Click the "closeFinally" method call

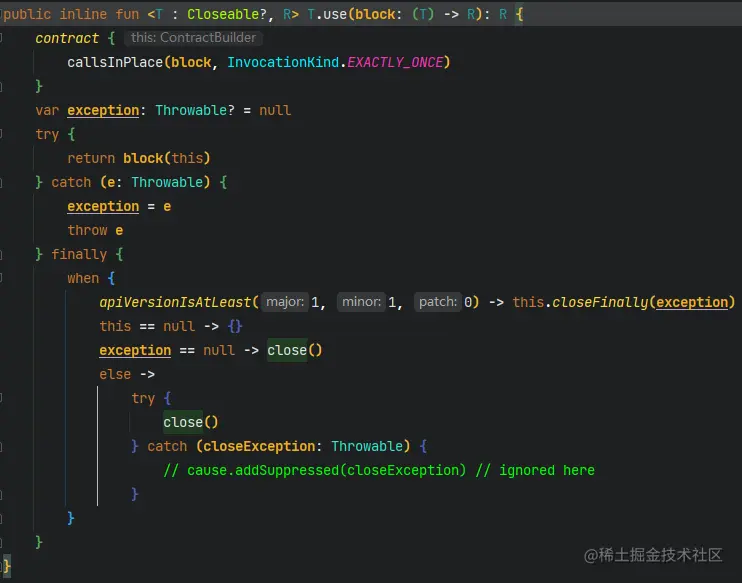pos(600,302)
